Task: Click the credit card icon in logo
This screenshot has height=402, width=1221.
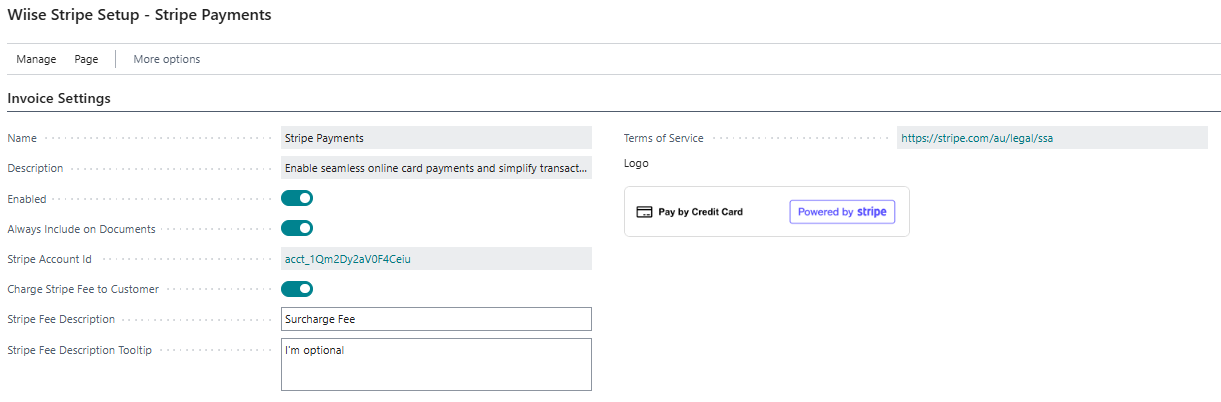Action: click(x=645, y=212)
